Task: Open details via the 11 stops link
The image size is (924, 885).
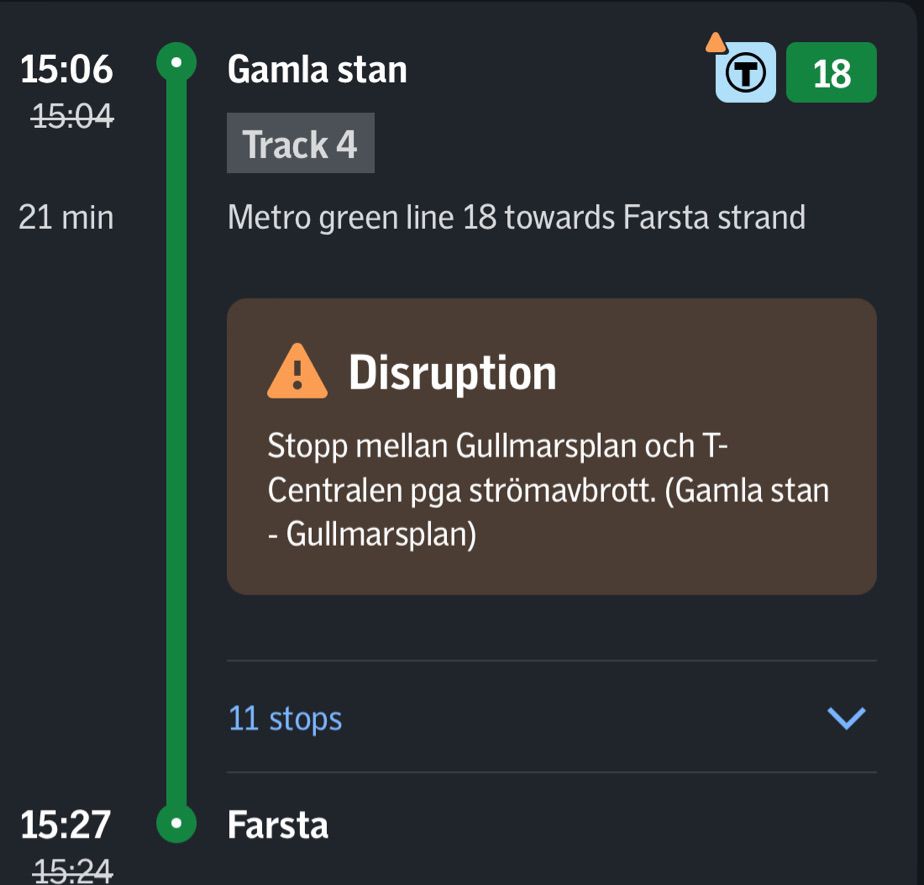Action: click(284, 718)
